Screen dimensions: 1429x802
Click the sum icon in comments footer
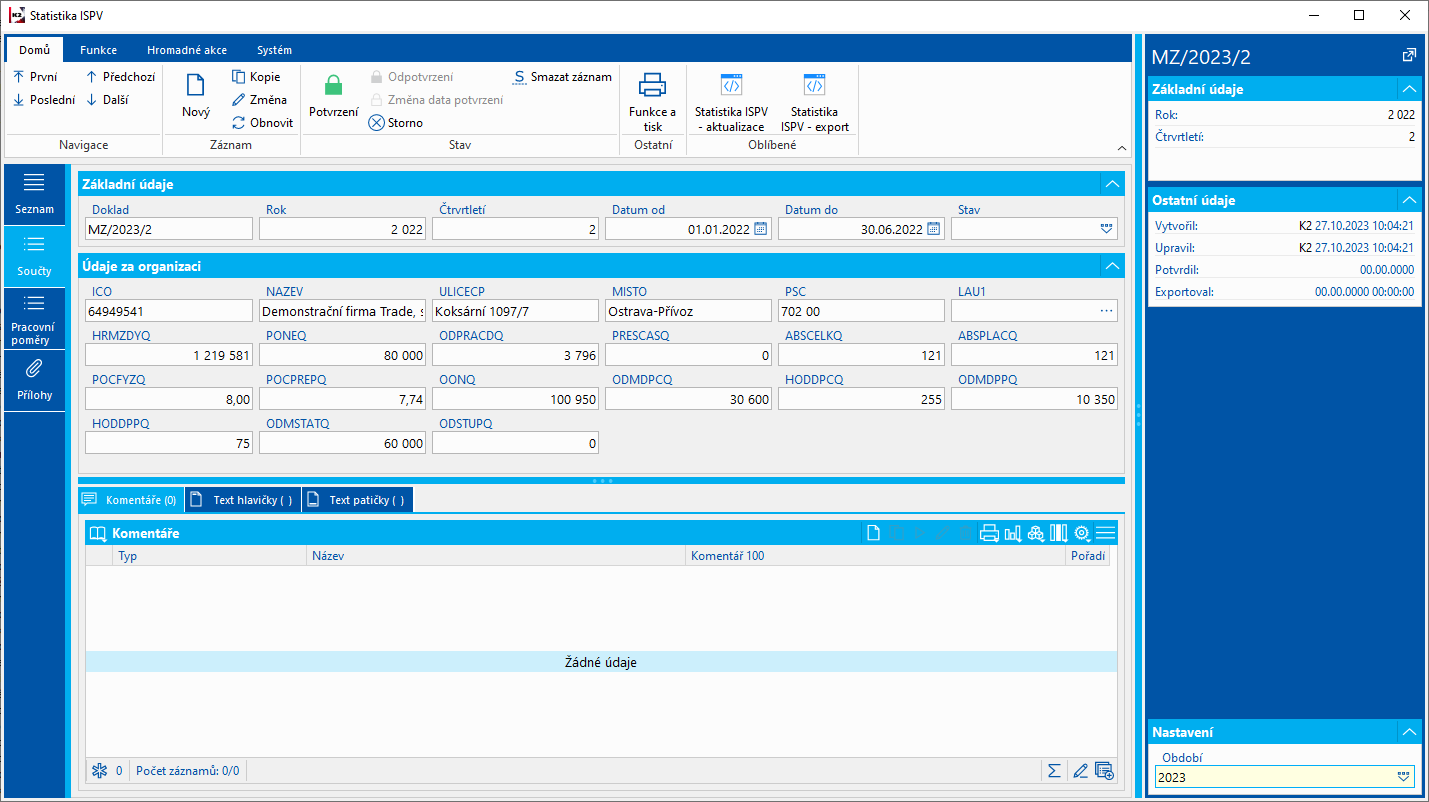click(x=1053, y=770)
